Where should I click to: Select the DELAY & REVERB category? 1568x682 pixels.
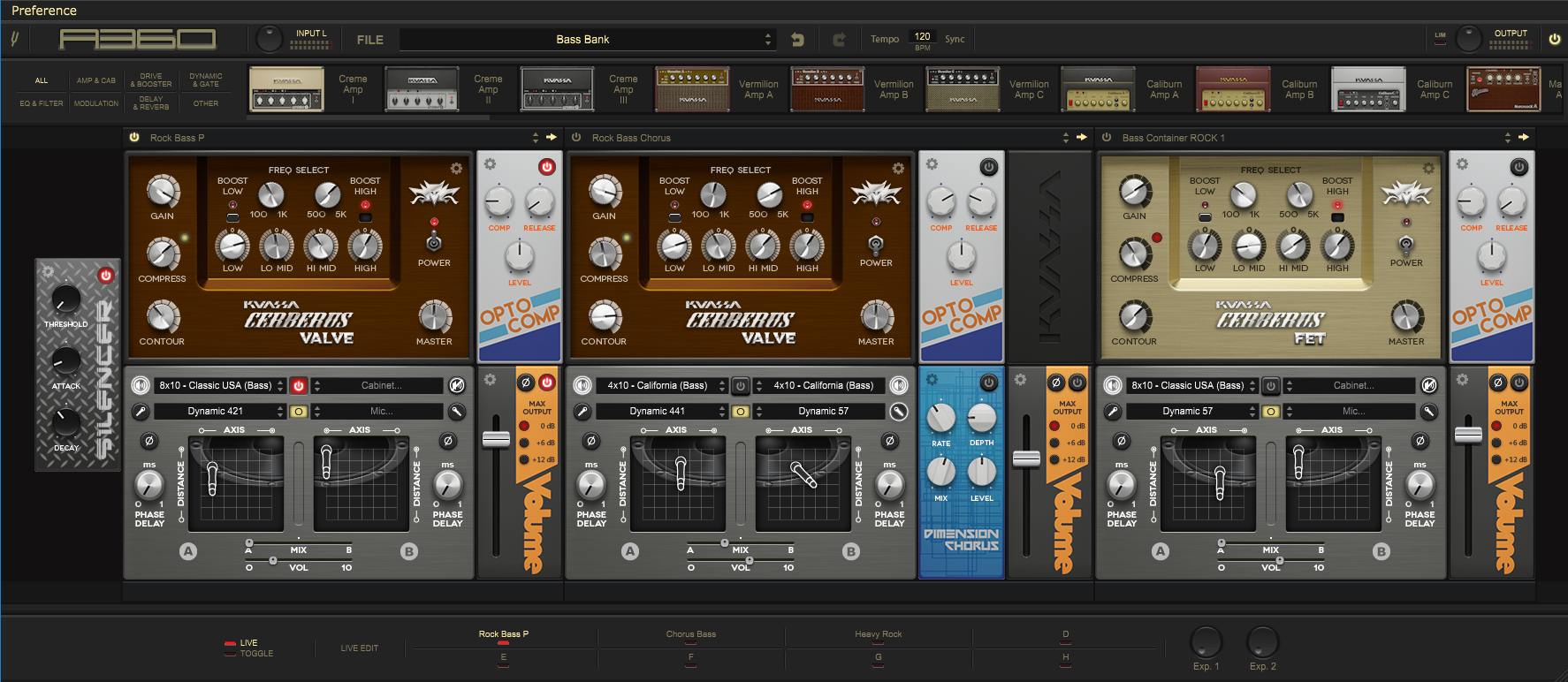coord(151,103)
